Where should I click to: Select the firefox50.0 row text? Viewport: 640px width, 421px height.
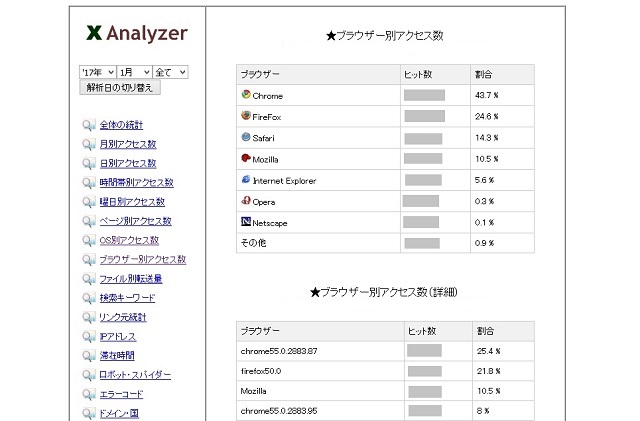[x=261, y=371]
